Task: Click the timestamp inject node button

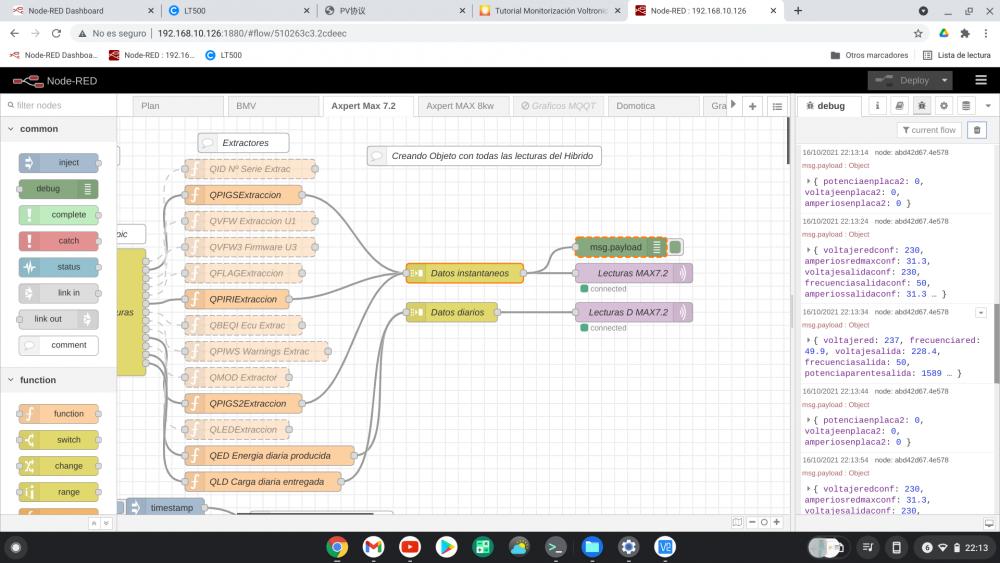Action: coord(121,508)
